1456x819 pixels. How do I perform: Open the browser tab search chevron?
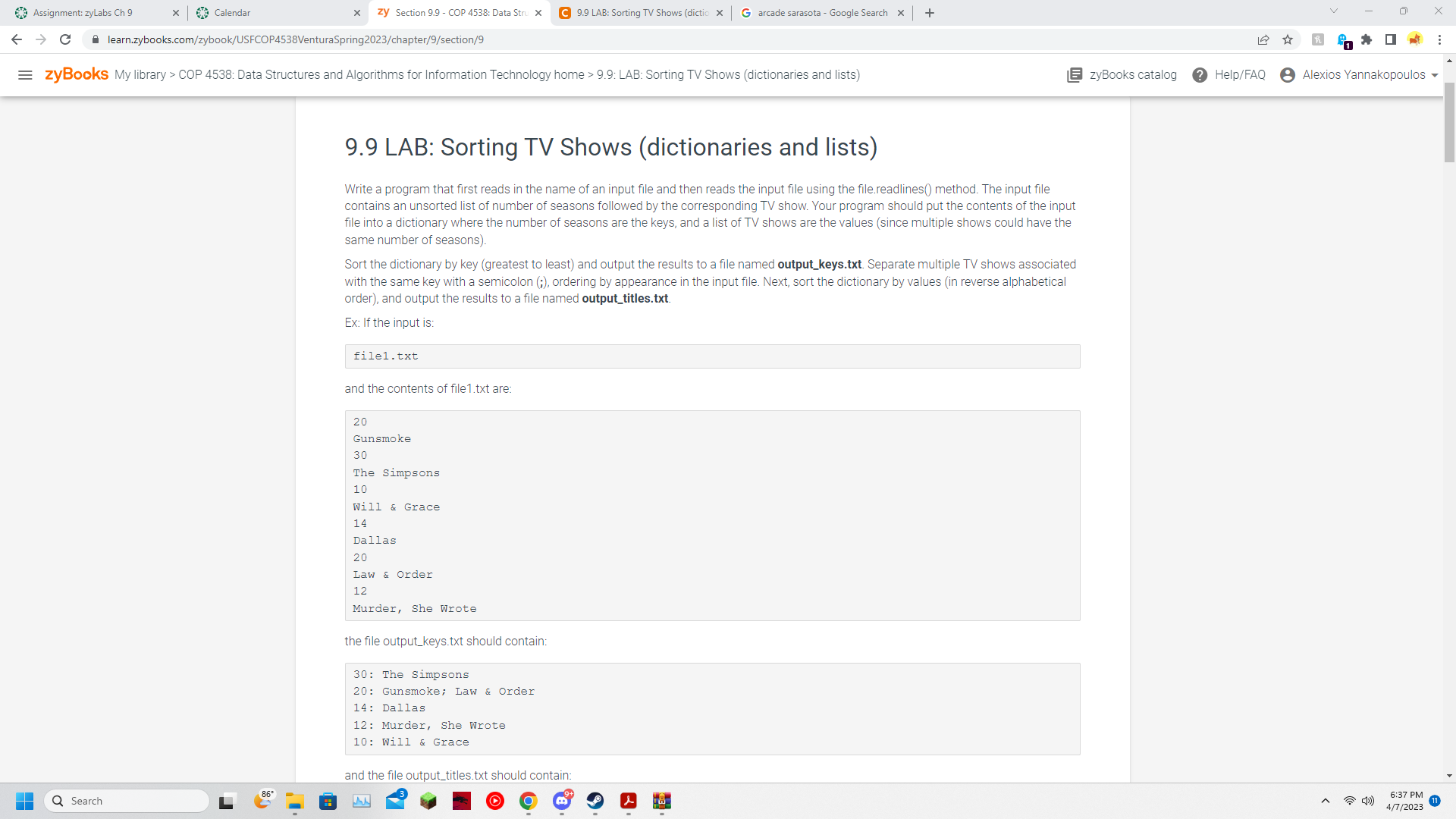click(1333, 11)
